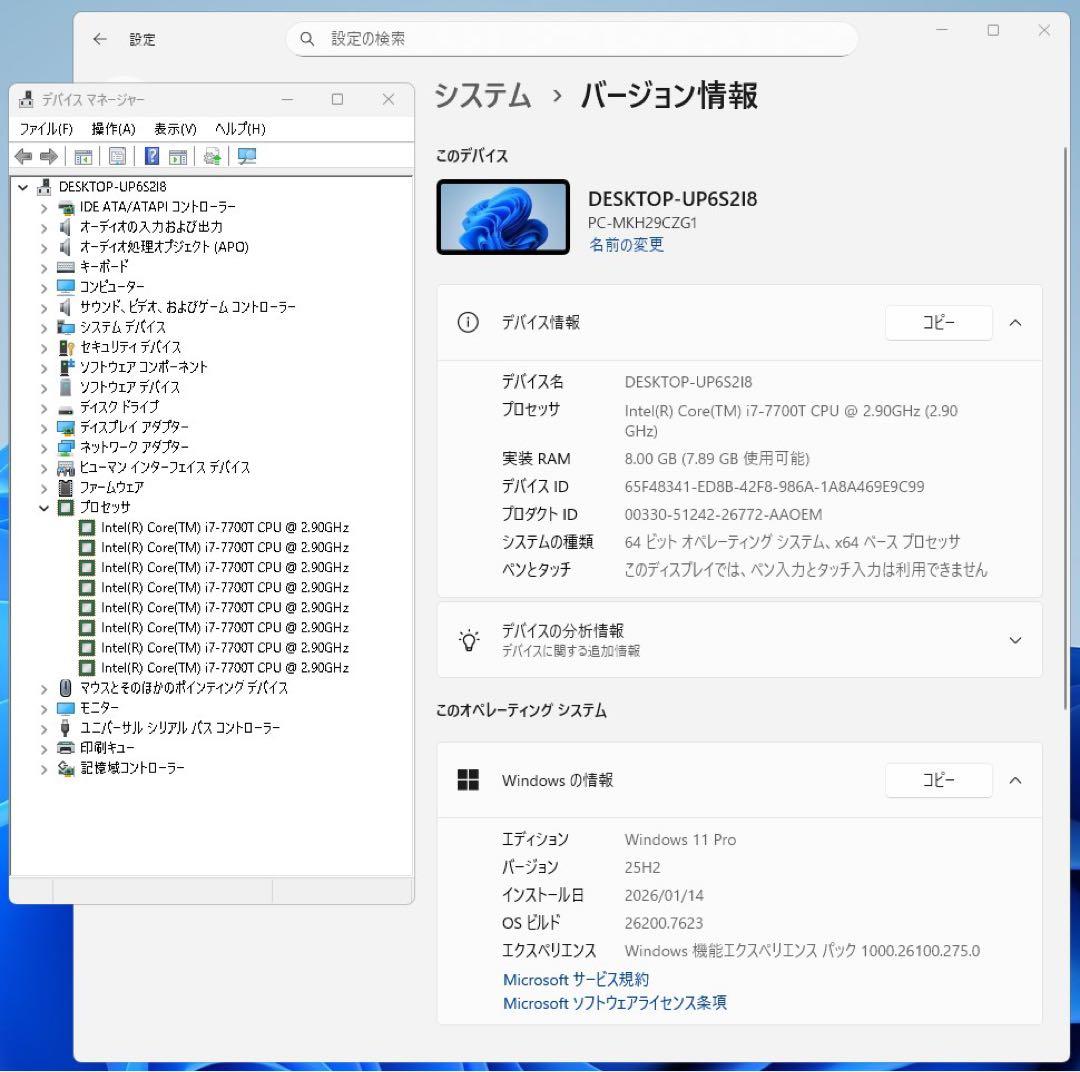Open the 操作 menu in Device Manager

click(114, 128)
